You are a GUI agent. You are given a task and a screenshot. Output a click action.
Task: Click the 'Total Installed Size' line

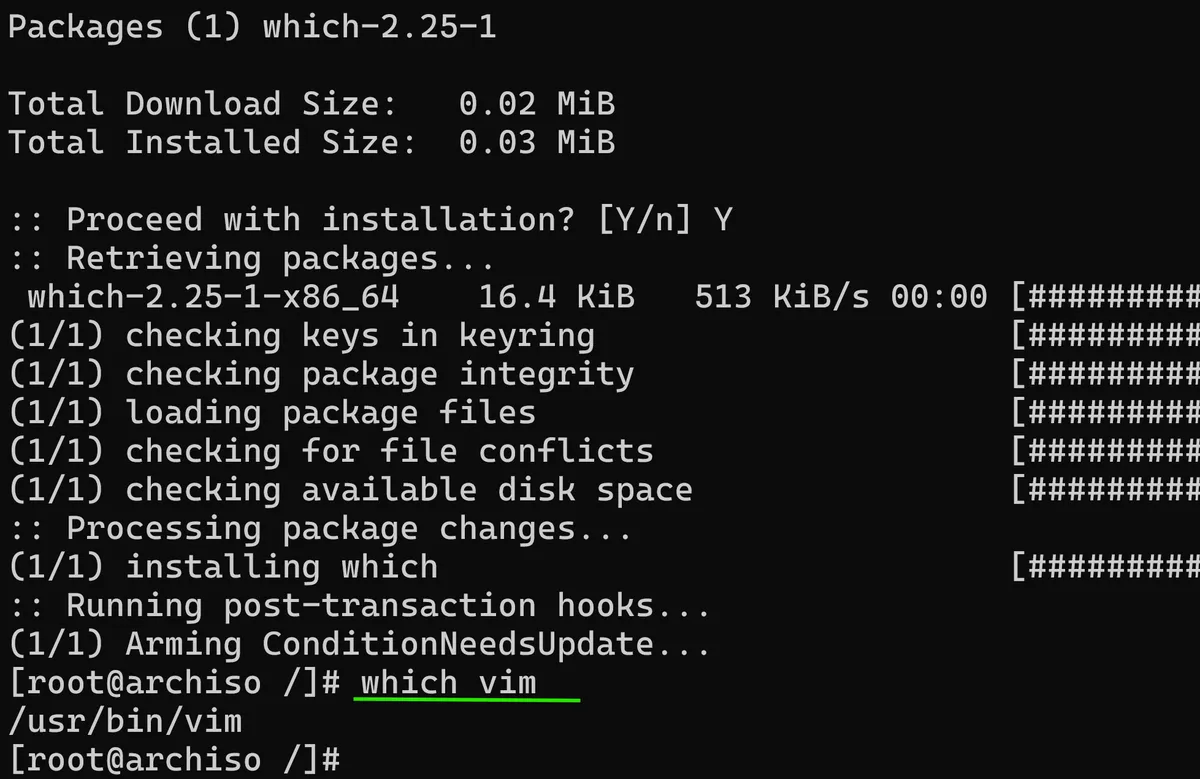311,142
